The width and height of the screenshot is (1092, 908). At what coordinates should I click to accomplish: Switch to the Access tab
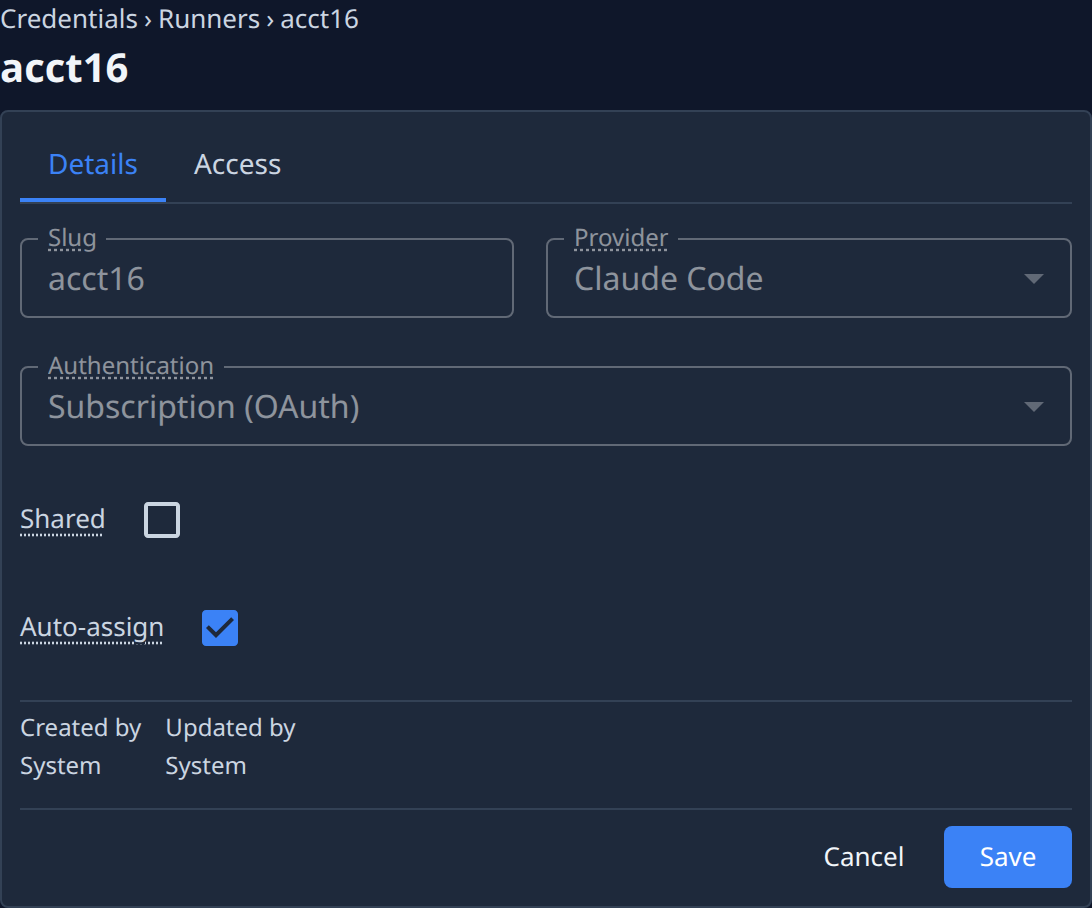pos(237,165)
